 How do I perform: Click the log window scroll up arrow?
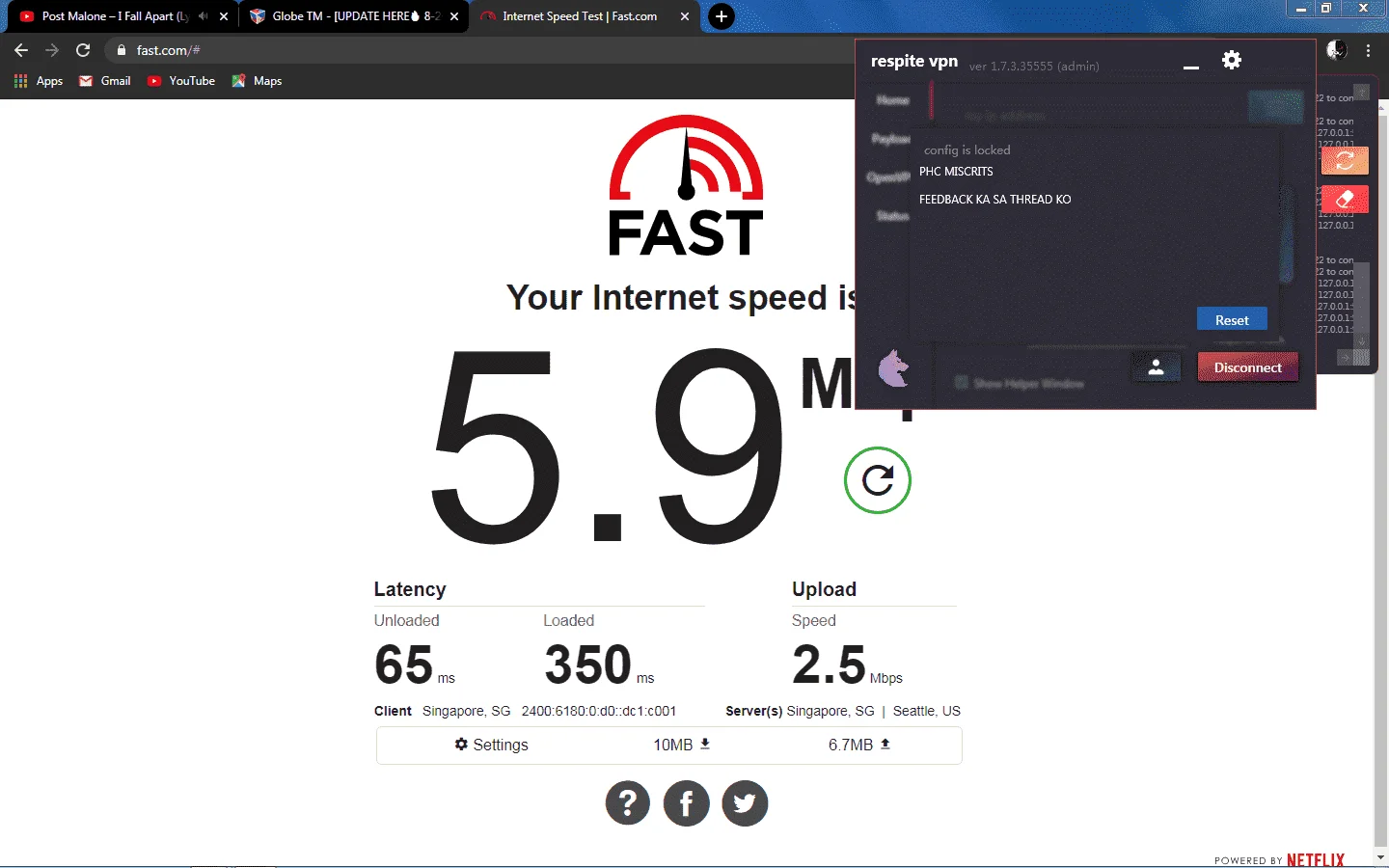(x=1361, y=93)
